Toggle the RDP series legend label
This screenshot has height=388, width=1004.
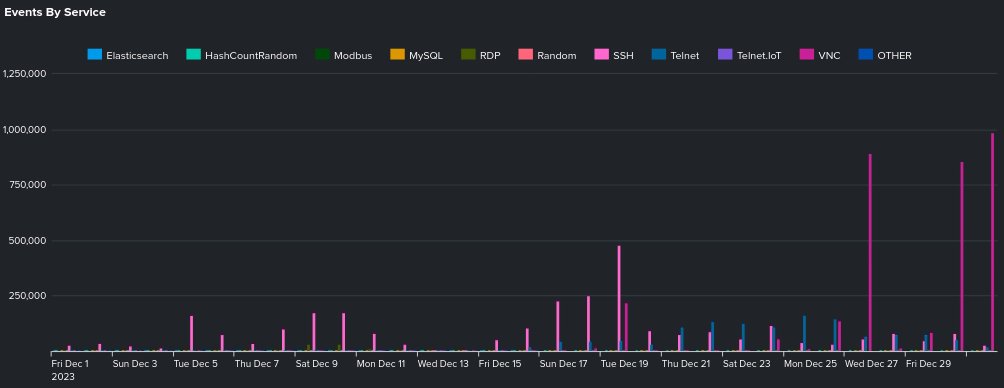[x=490, y=56]
